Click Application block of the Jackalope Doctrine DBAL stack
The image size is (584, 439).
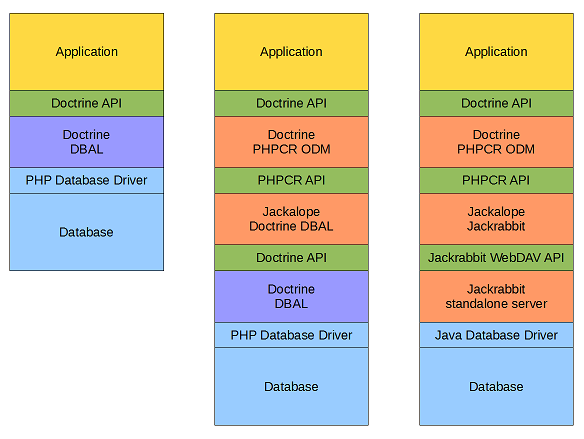pos(291,52)
